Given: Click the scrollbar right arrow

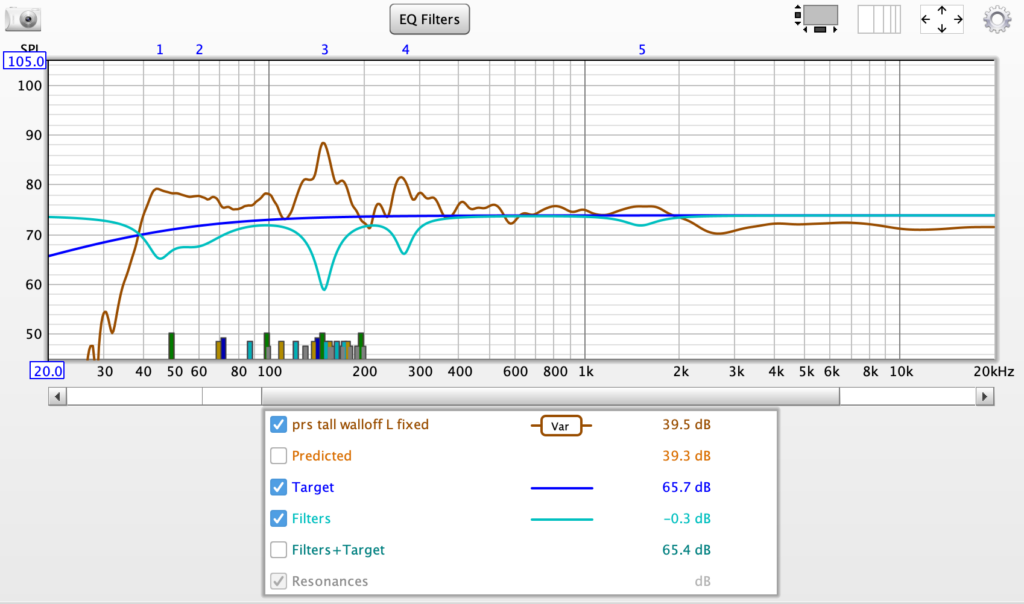Looking at the screenshot, I should [x=986, y=396].
